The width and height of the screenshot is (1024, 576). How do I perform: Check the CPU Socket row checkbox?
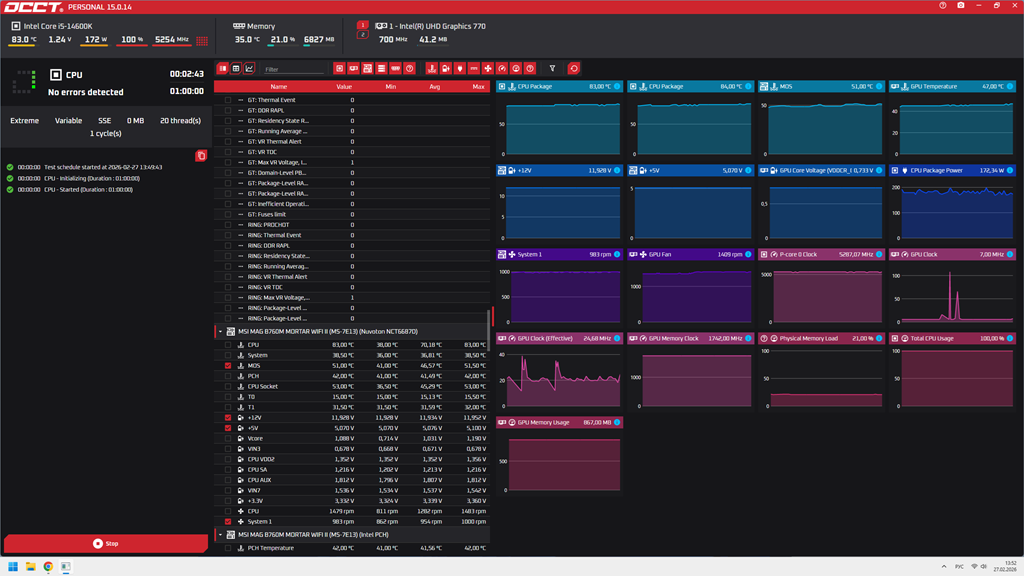tap(228, 387)
